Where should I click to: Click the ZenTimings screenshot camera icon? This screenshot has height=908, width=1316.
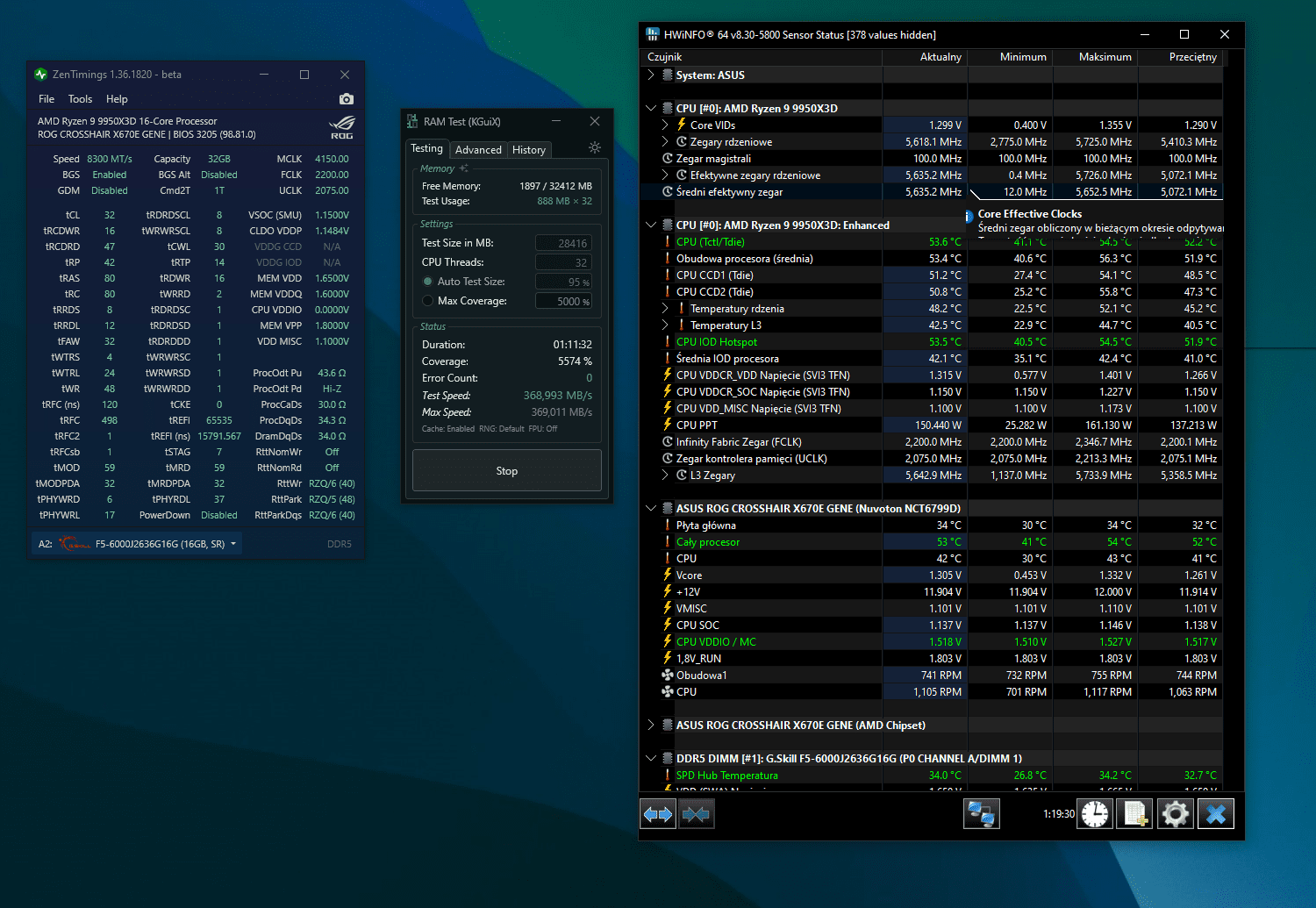pyautogui.click(x=347, y=99)
